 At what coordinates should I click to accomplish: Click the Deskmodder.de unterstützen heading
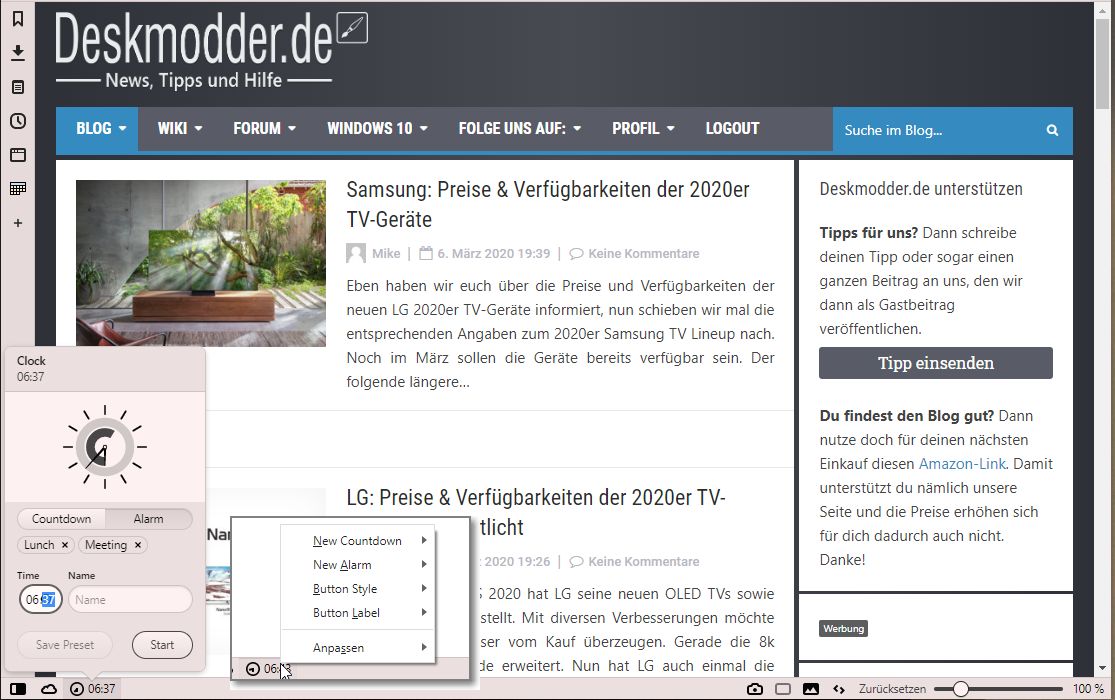pyautogui.click(x=921, y=189)
